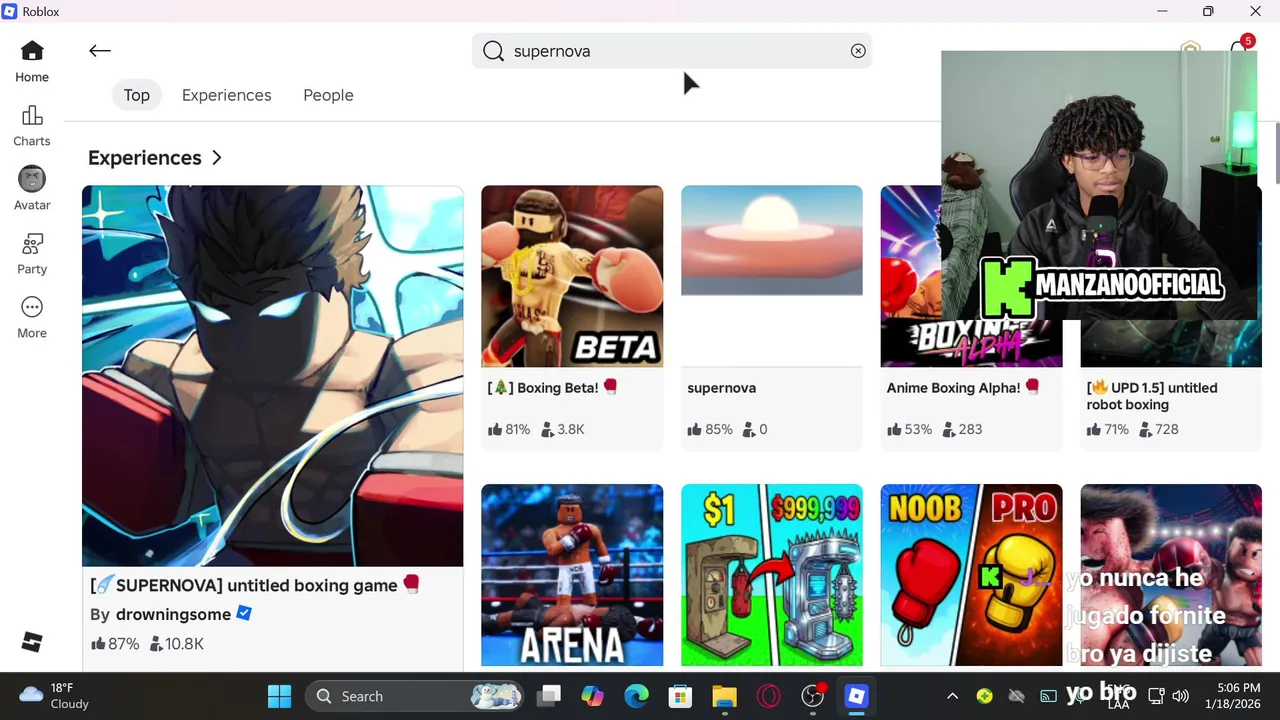Open Task View on taskbar
1280x720 pixels.
[x=549, y=696]
